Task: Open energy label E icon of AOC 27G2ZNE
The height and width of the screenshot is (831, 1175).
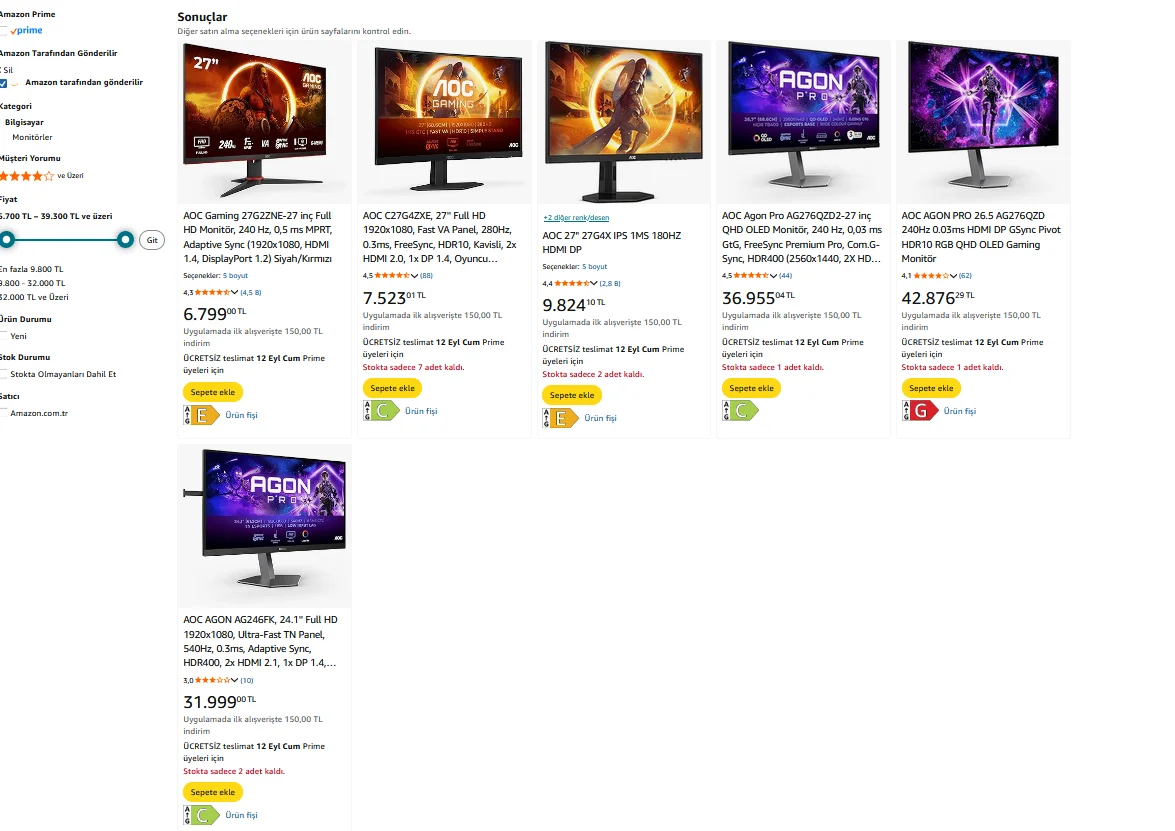Action: (202, 414)
